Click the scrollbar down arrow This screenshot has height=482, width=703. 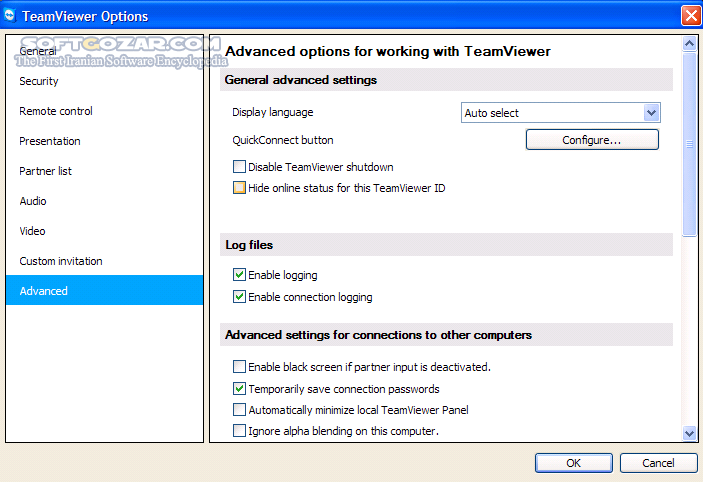click(689, 433)
